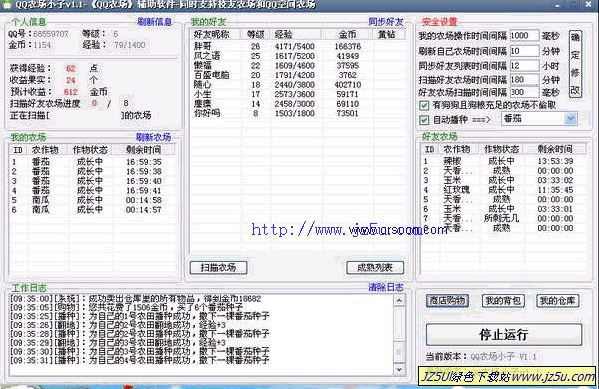Click the 金币 column header in friends list
Viewport: 599px width, 389px height.
coord(348,34)
